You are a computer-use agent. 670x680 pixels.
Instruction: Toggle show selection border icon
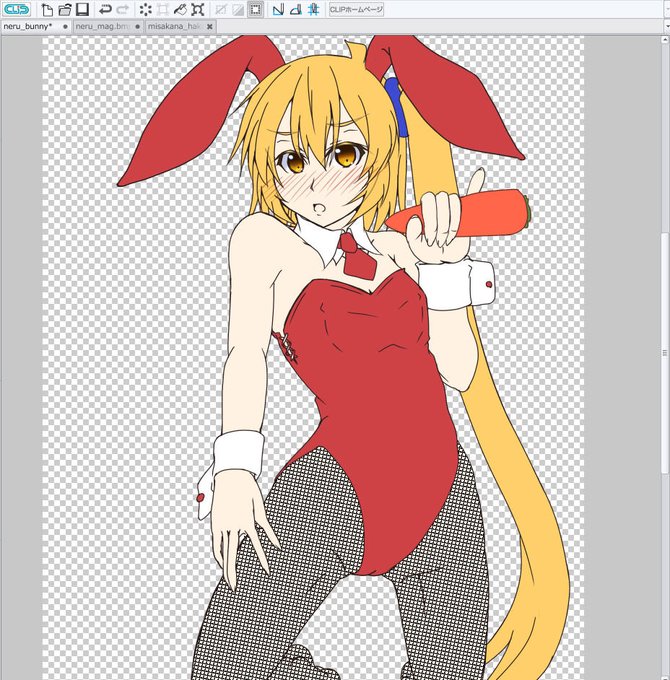[x=256, y=10]
